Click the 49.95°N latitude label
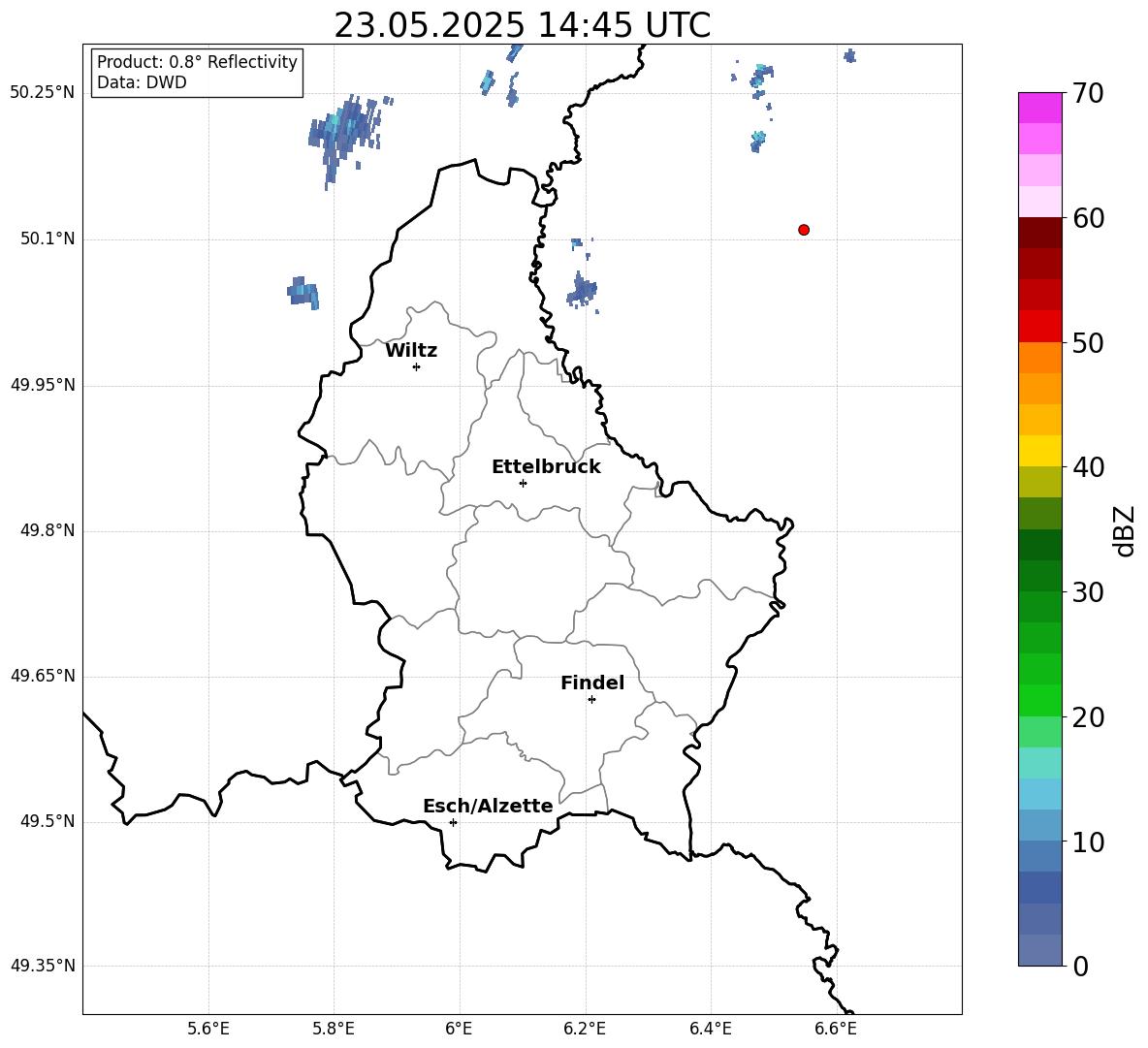Screen dimensions: 1148x1048 (x=43, y=385)
